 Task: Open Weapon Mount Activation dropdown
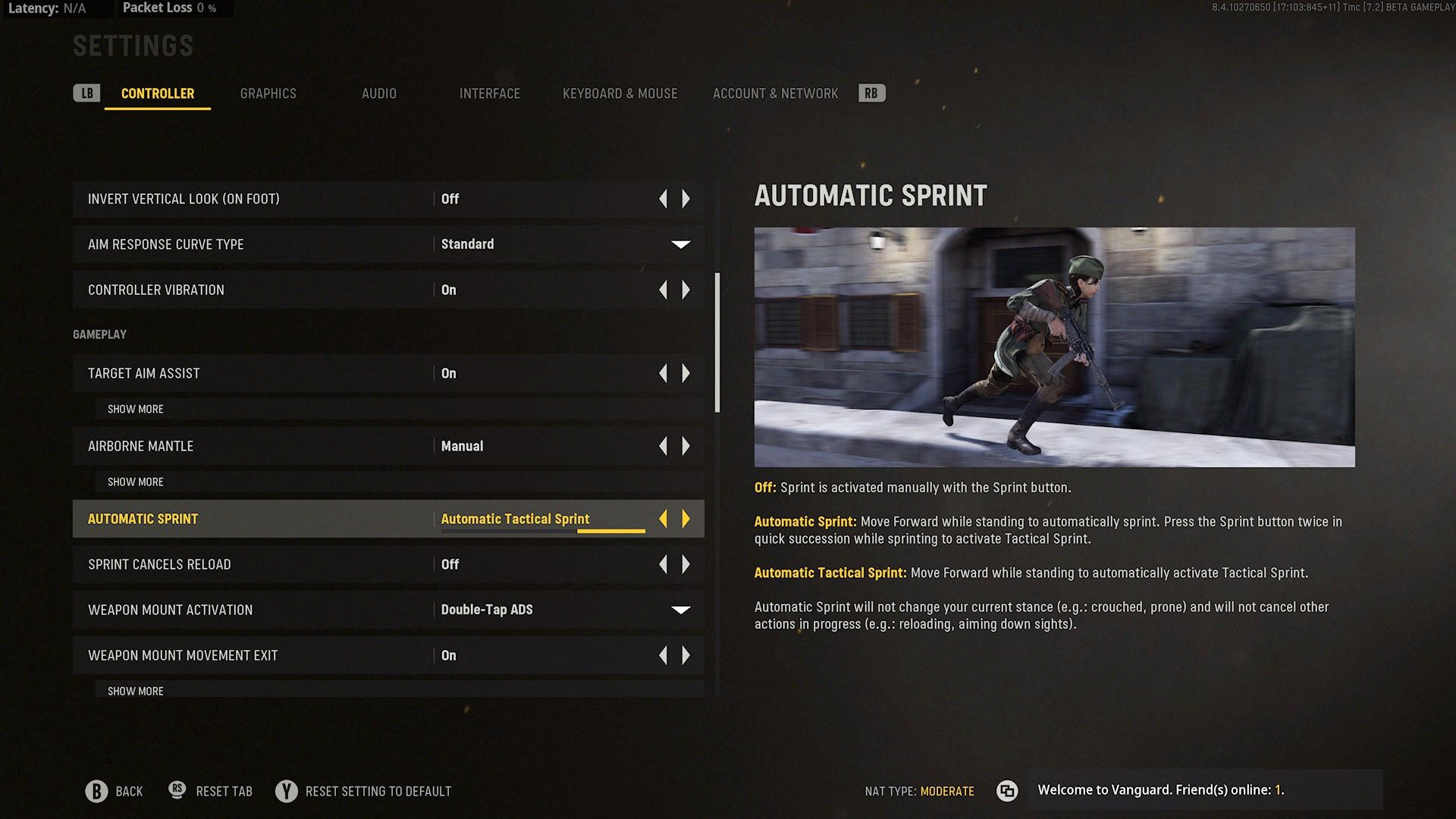(680, 610)
